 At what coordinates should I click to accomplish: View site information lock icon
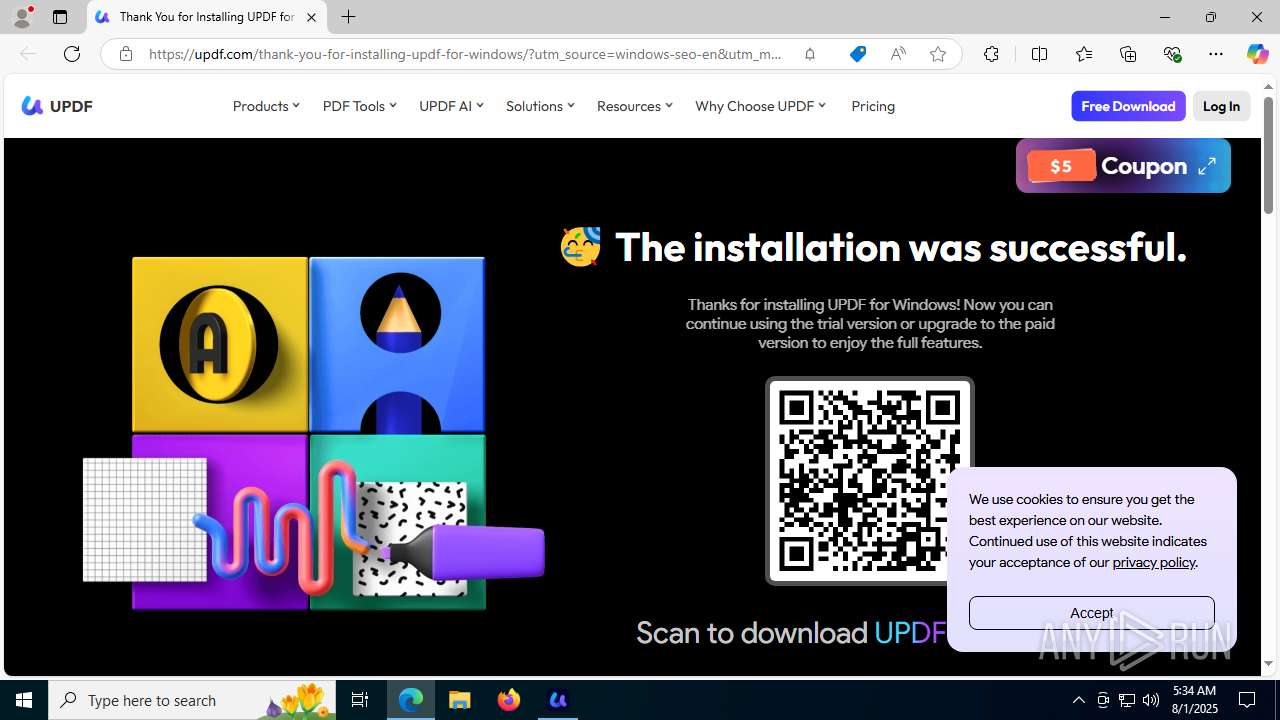pos(125,54)
